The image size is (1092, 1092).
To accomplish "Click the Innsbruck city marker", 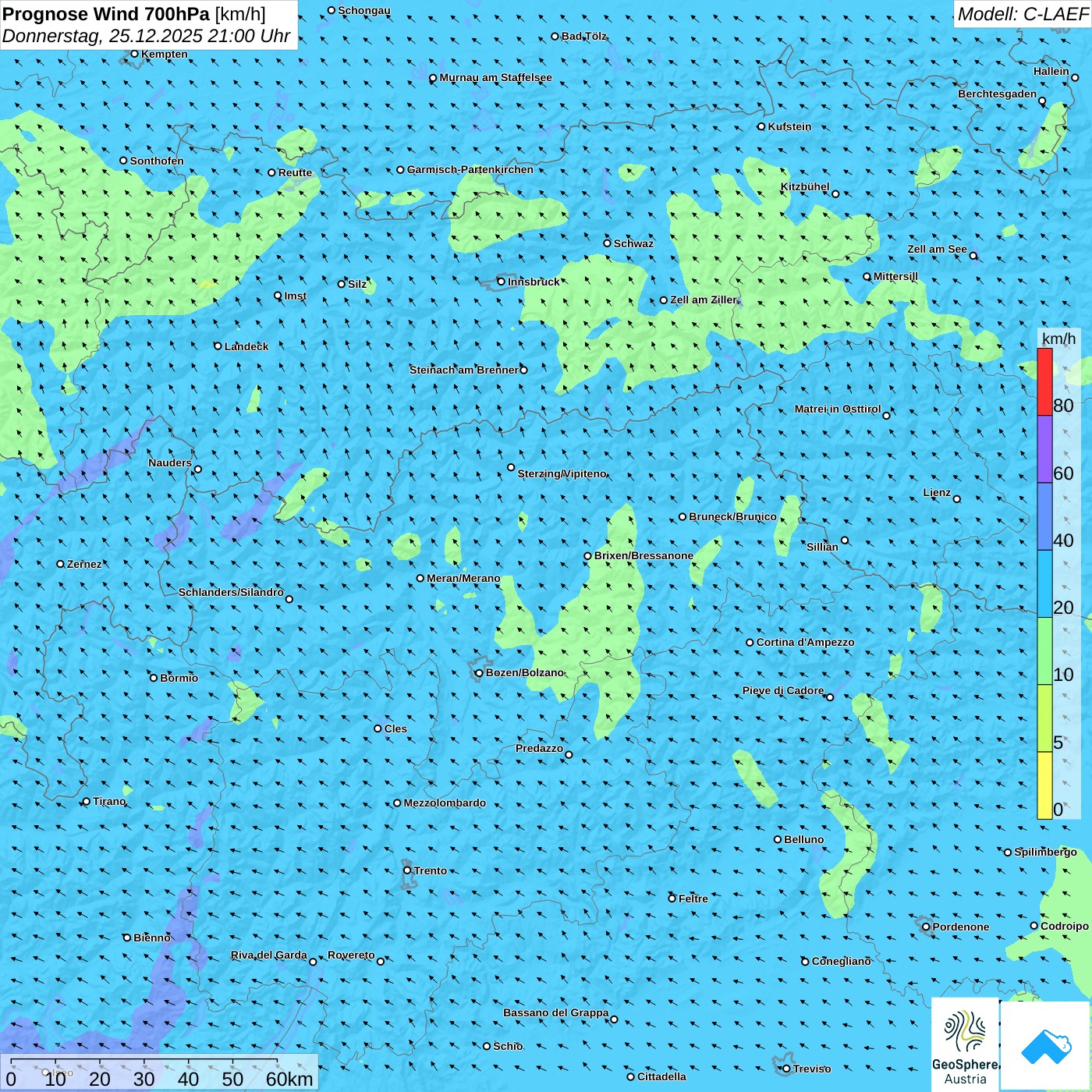I will 502,282.
